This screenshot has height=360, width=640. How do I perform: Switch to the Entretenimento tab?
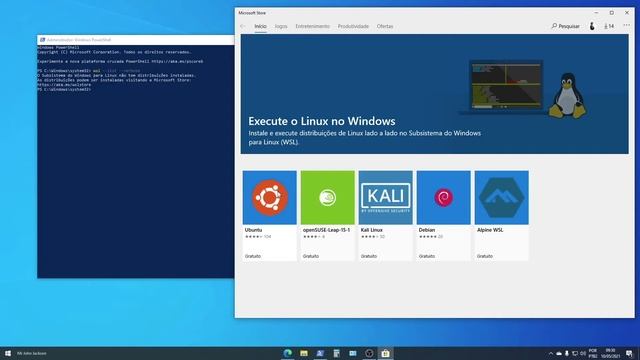coord(312,26)
